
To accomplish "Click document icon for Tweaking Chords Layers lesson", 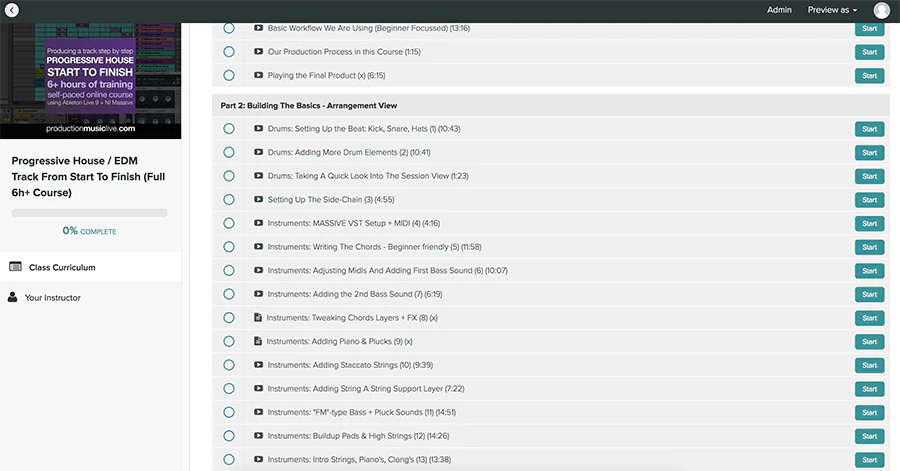I will point(258,318).
